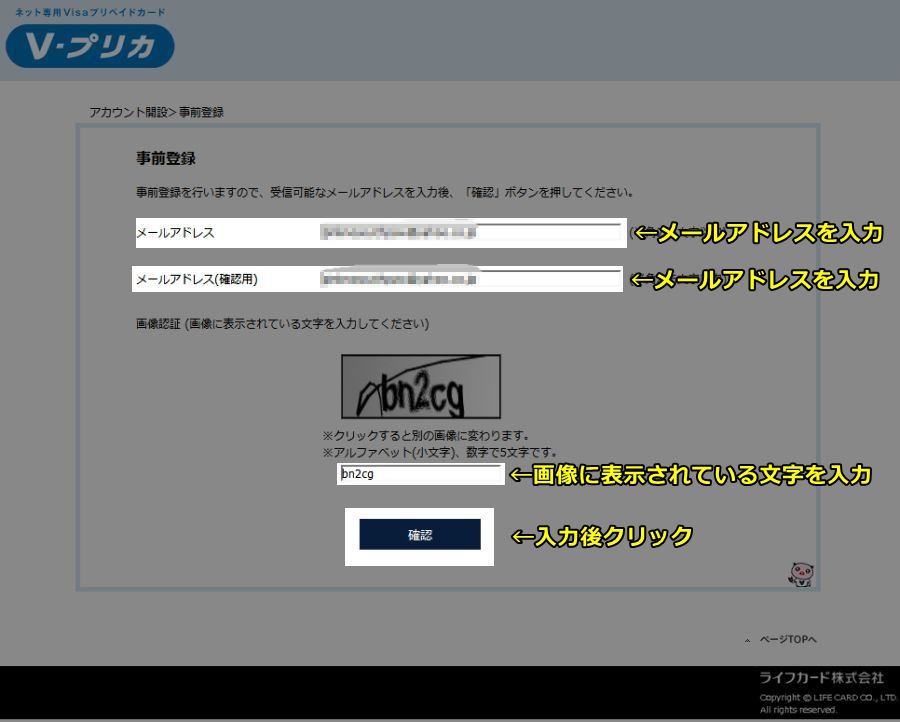
Task: Click the メールアドレス(確認用) label
Action: coord(196,279)
